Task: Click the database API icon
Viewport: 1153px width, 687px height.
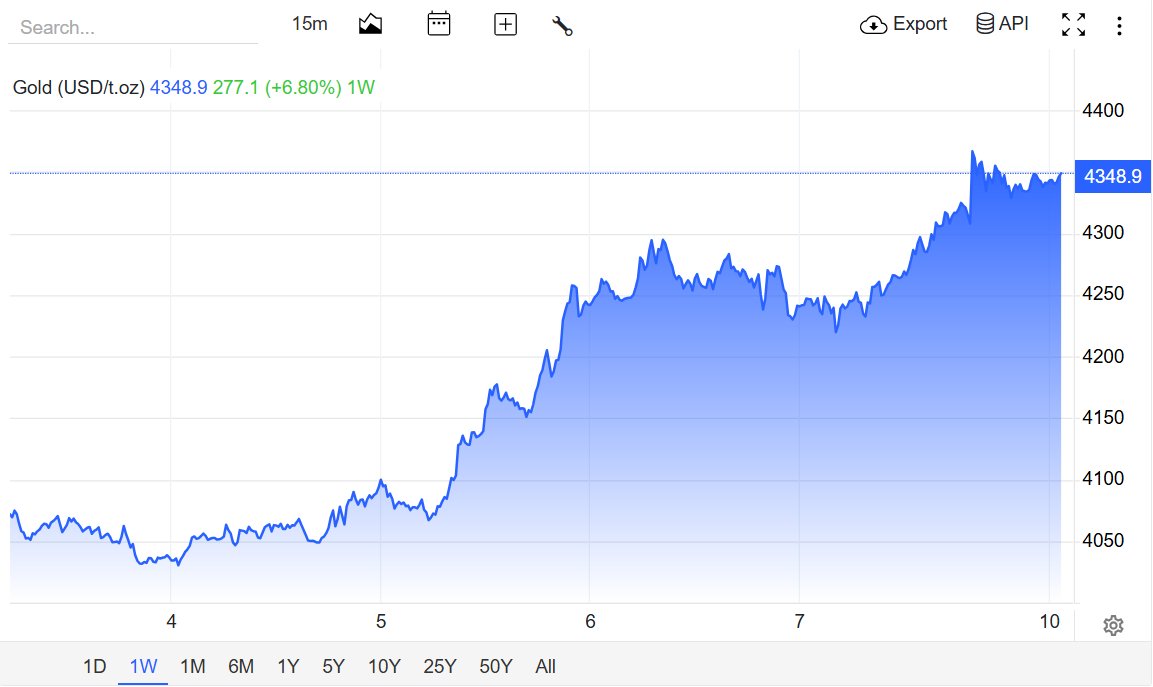Action: tap(985, 24)
